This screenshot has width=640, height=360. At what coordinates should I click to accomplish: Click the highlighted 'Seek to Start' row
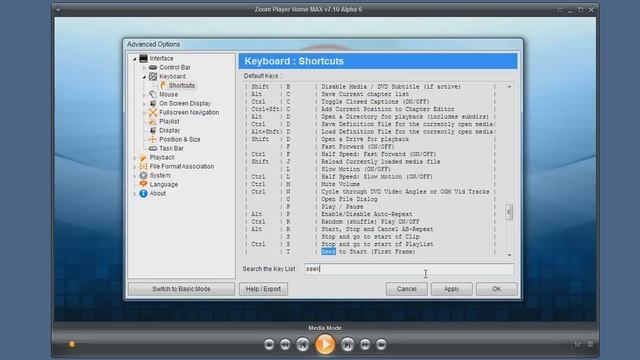click(x=370, y=251)
